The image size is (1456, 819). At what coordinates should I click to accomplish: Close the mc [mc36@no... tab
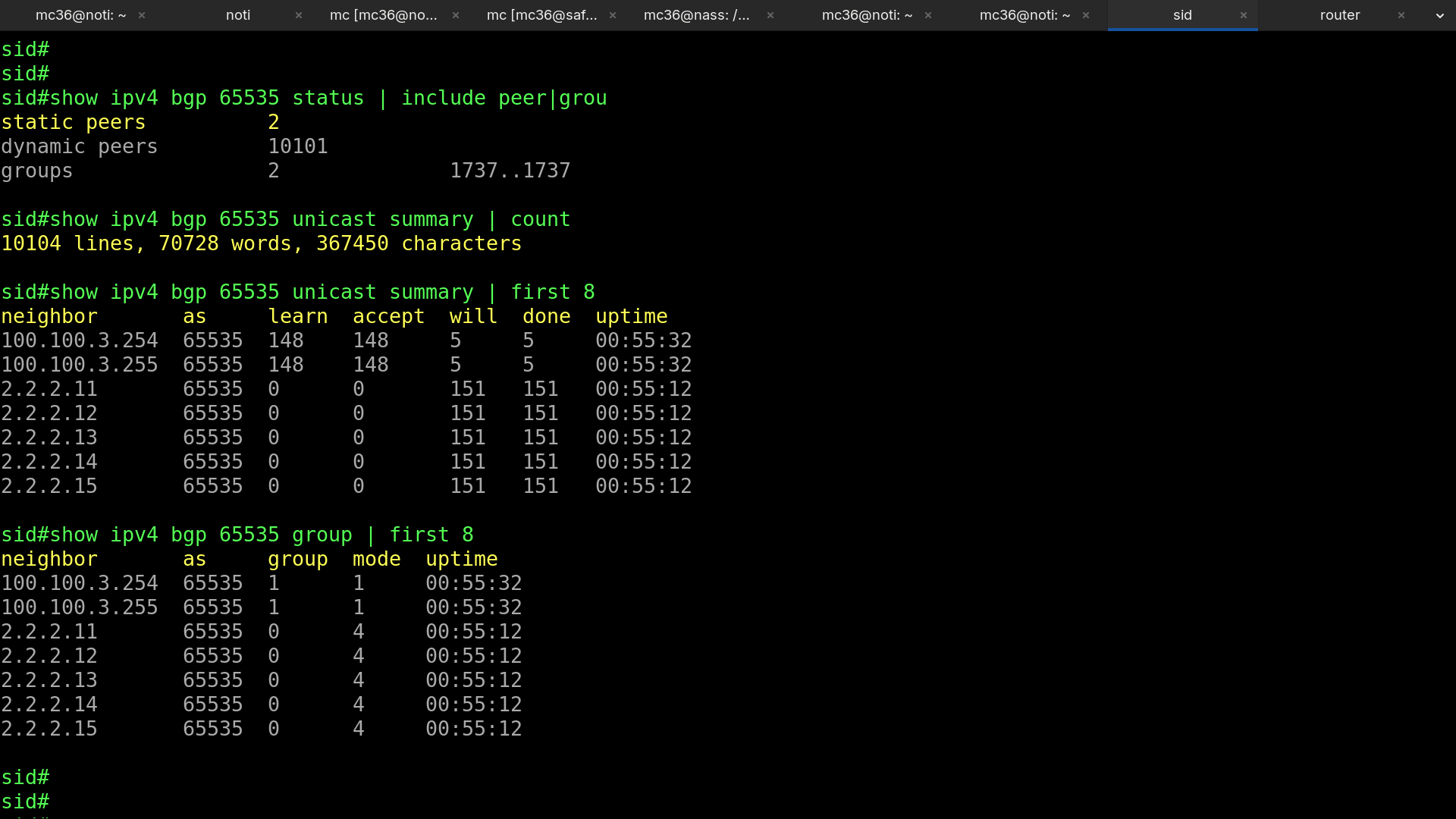[456, 15]
